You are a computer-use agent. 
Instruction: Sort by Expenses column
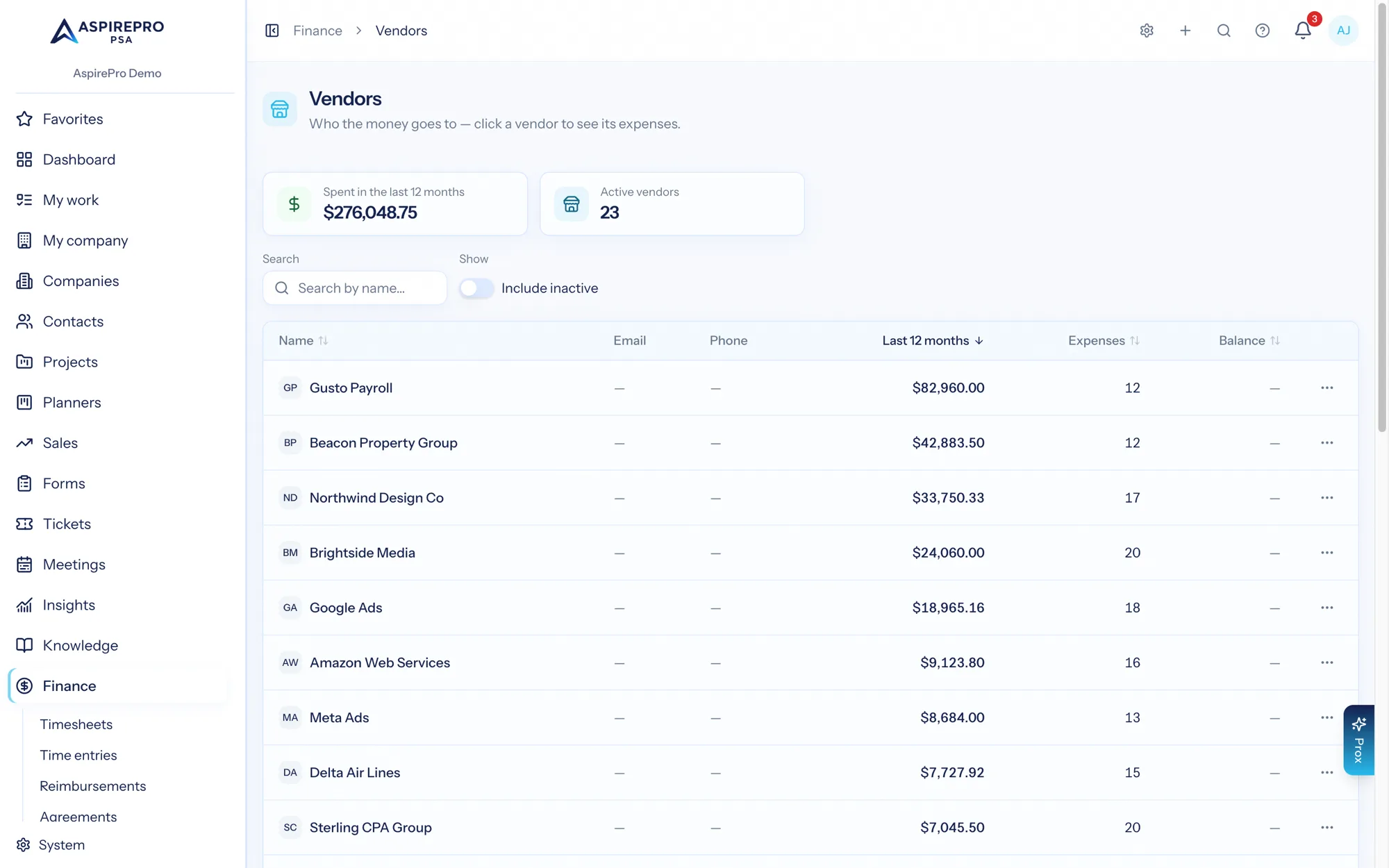(x=1104, y=341)
